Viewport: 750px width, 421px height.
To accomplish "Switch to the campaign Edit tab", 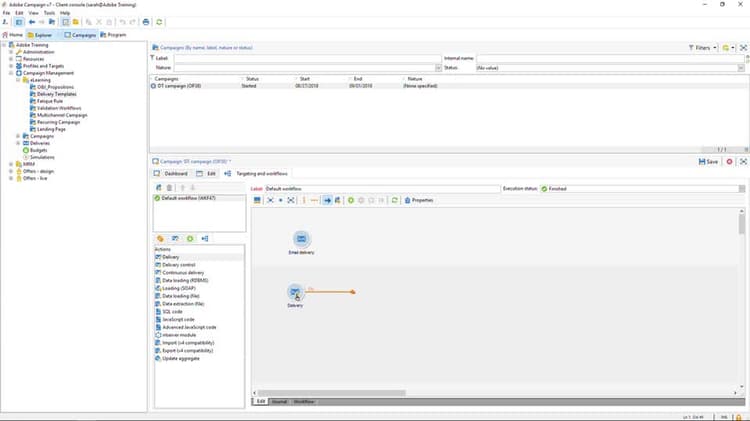I will (206, 174).
